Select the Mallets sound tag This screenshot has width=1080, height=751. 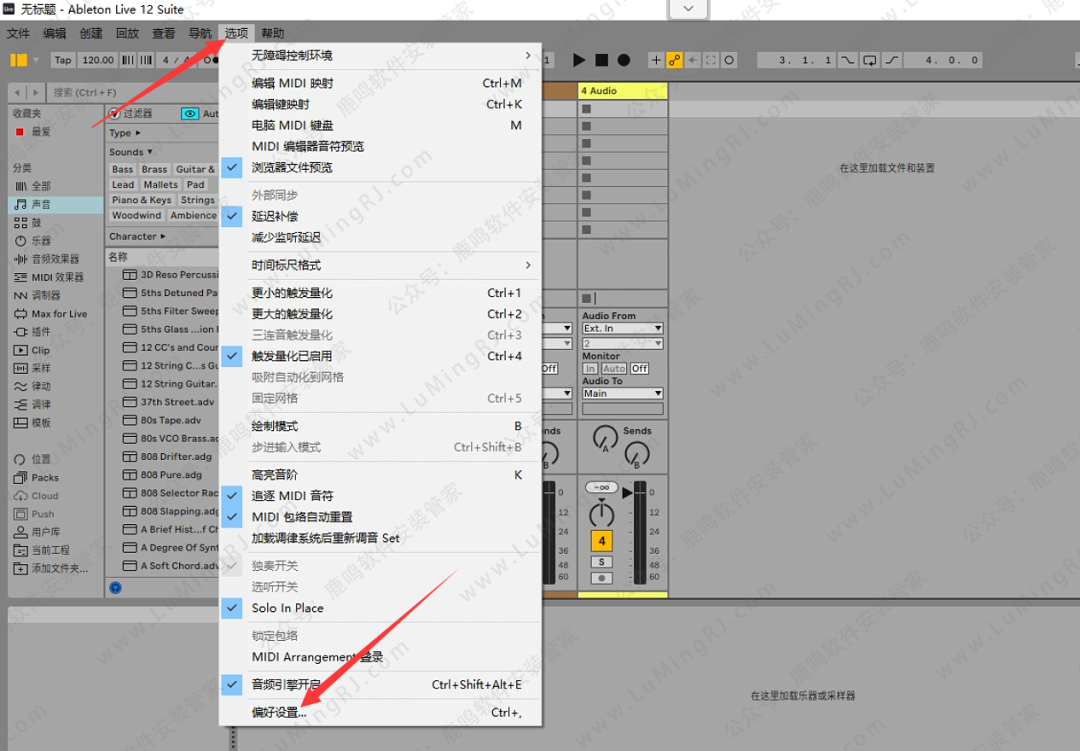coord(160,185)
